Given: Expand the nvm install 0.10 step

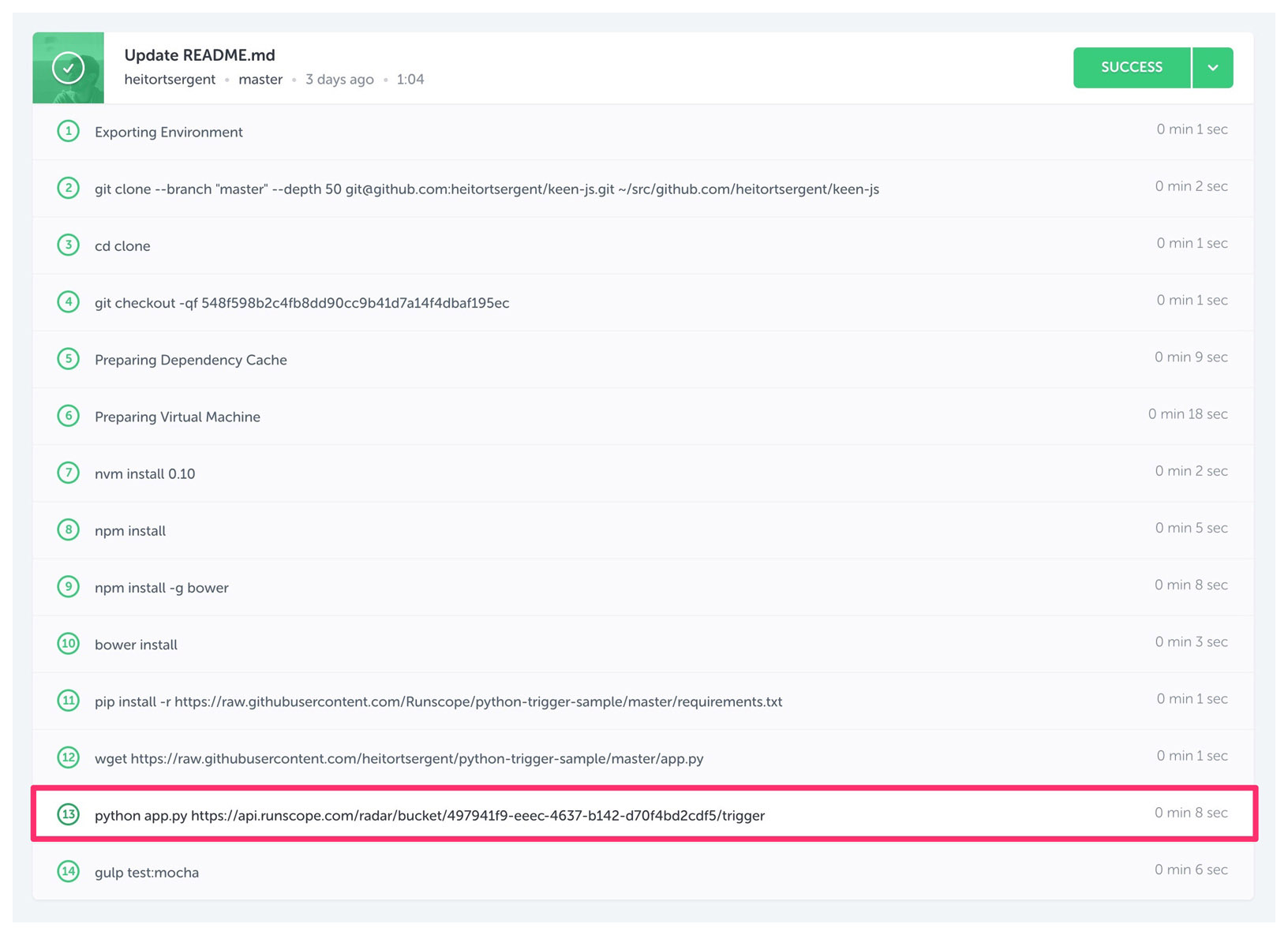Looking at the screenshot, I should (642, 473).
